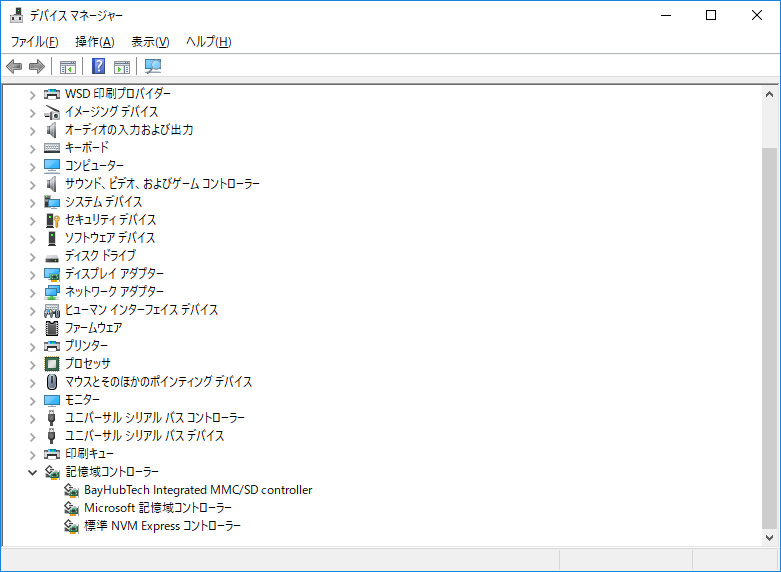The image size is (781, 572).
Task: Click the mouse icon for マウスとそのほかのポインティング デバイス
Action: (52, 382)
